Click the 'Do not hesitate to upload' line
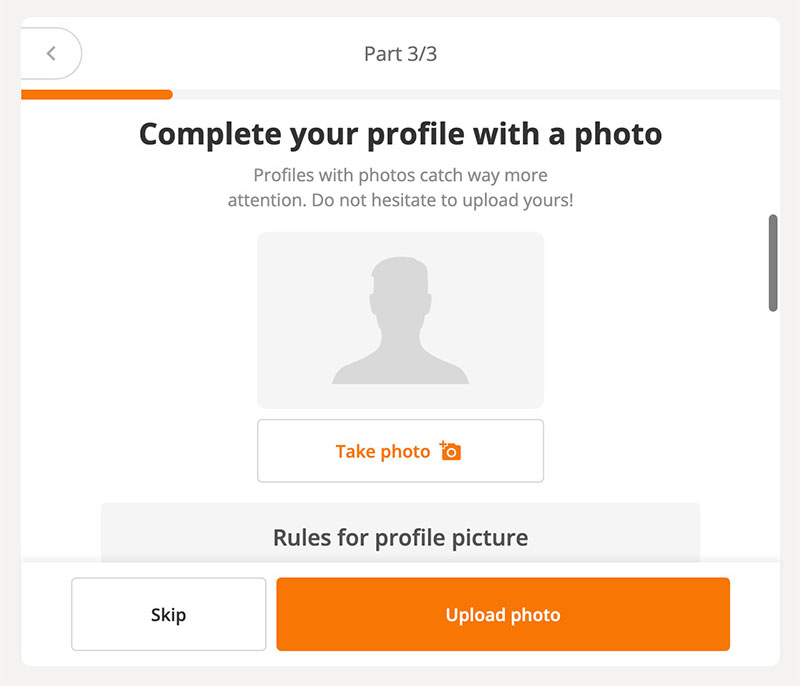The height and width of the screenshot is (686, 800). point(400,199)
